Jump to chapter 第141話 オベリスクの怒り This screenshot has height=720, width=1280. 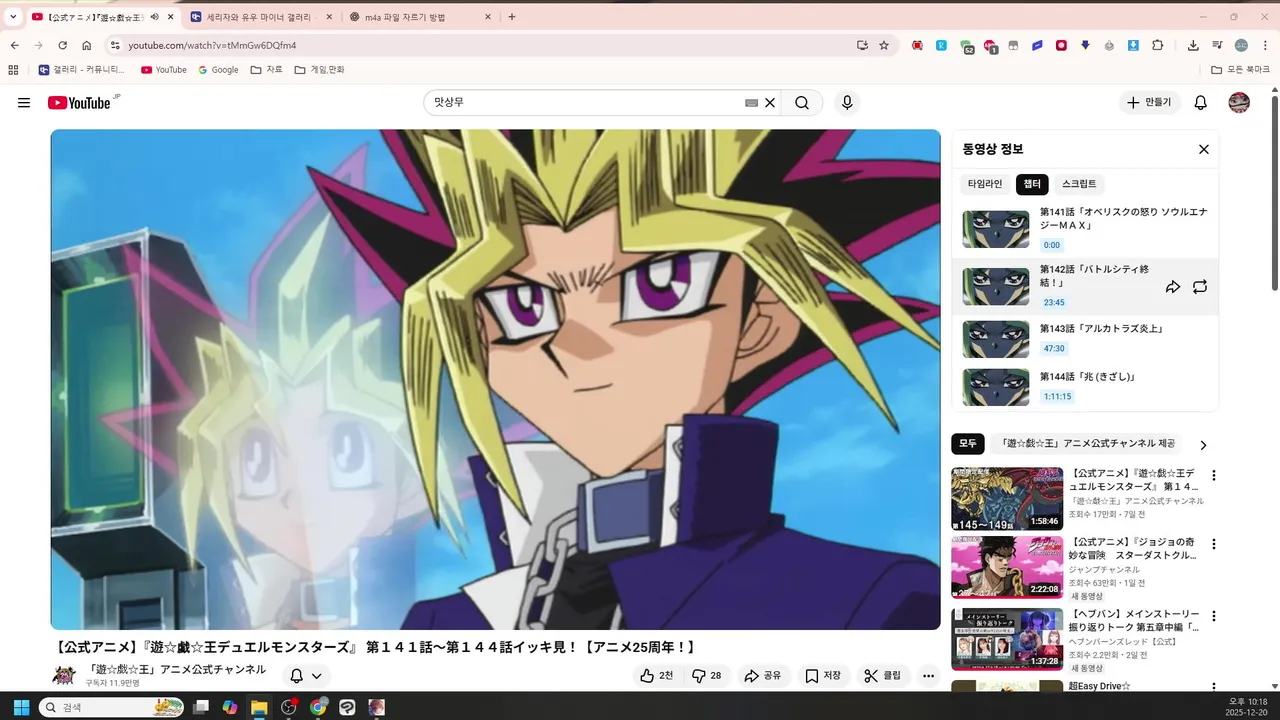click(1085, 229)
